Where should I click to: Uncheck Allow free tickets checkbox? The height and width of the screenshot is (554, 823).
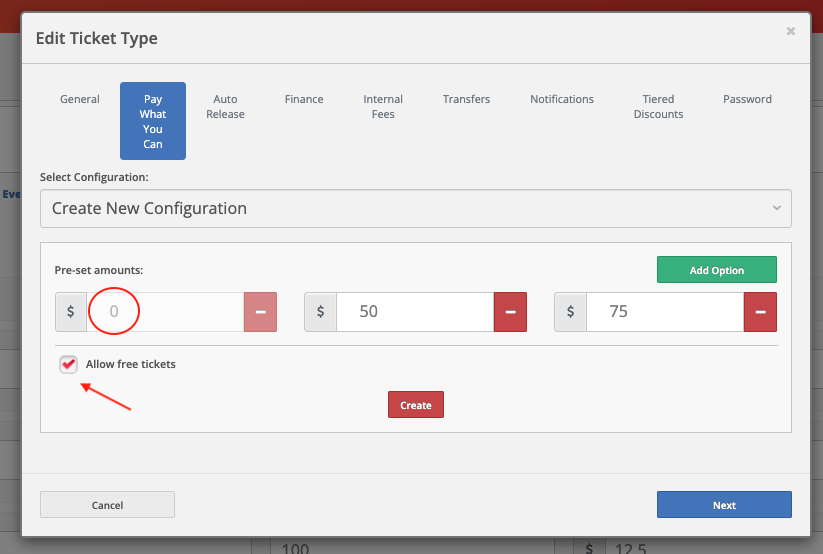click(x=68, y=364)
